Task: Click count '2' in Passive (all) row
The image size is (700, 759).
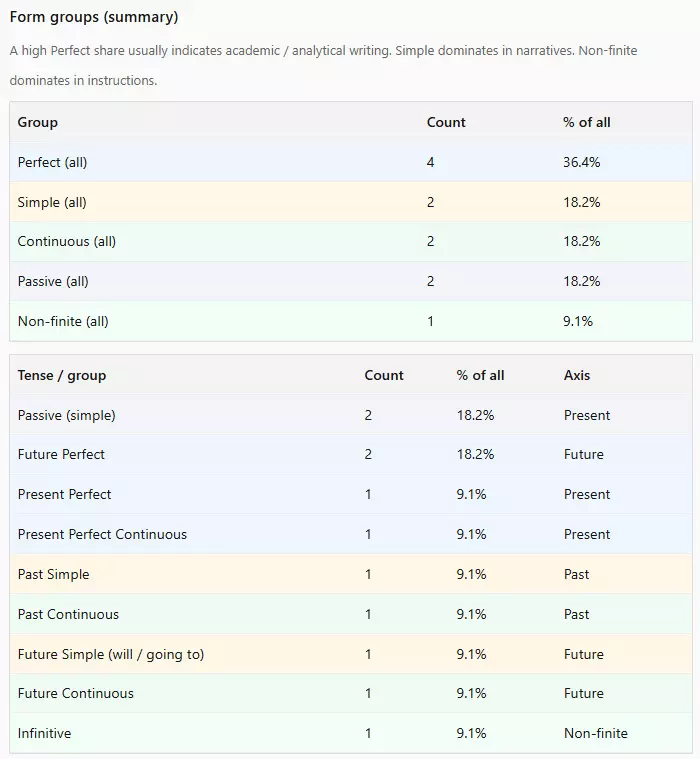Action: click(x=430, y=282)
